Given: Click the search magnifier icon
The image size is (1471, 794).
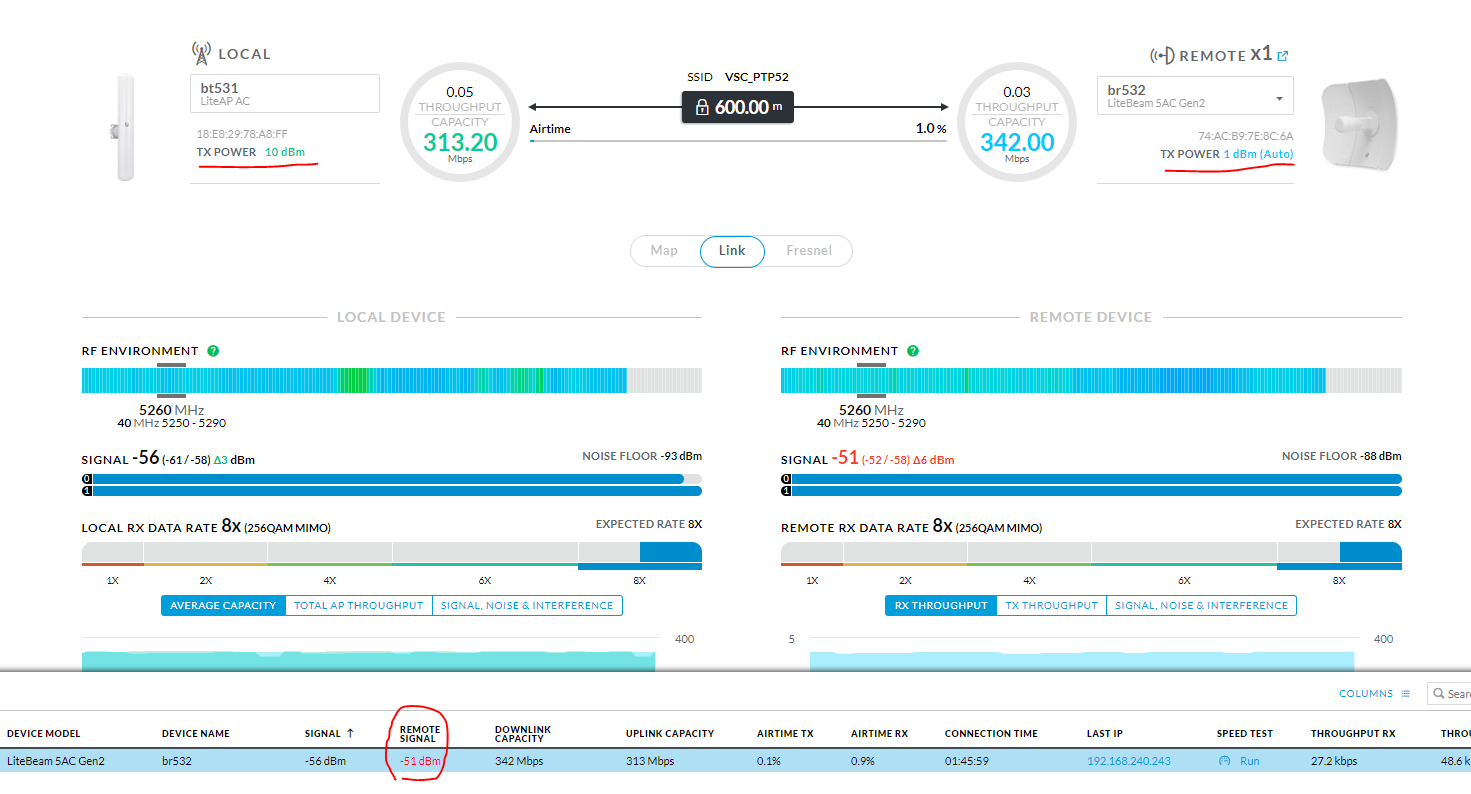Looking at the screenshot, I should point(1437,694).
